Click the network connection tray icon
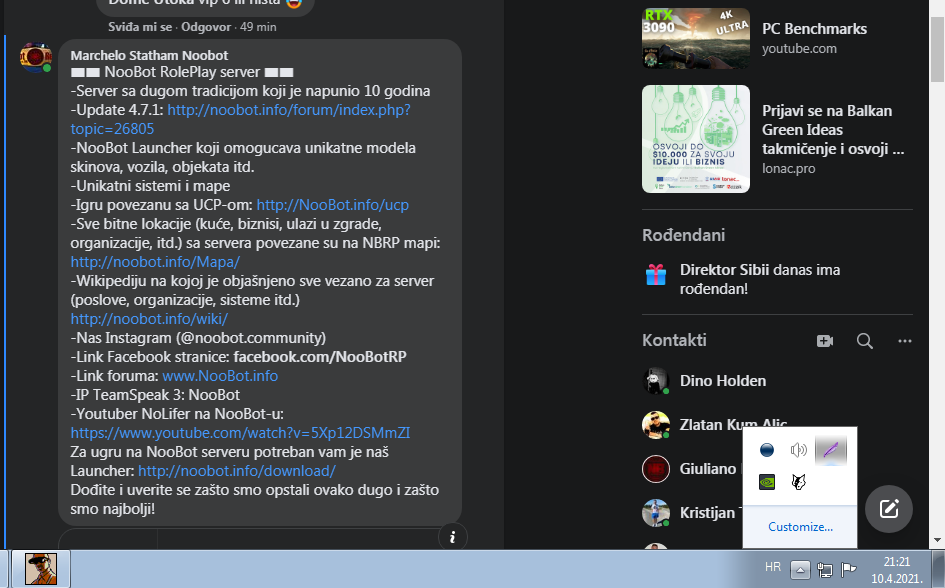 pos(824,569)
